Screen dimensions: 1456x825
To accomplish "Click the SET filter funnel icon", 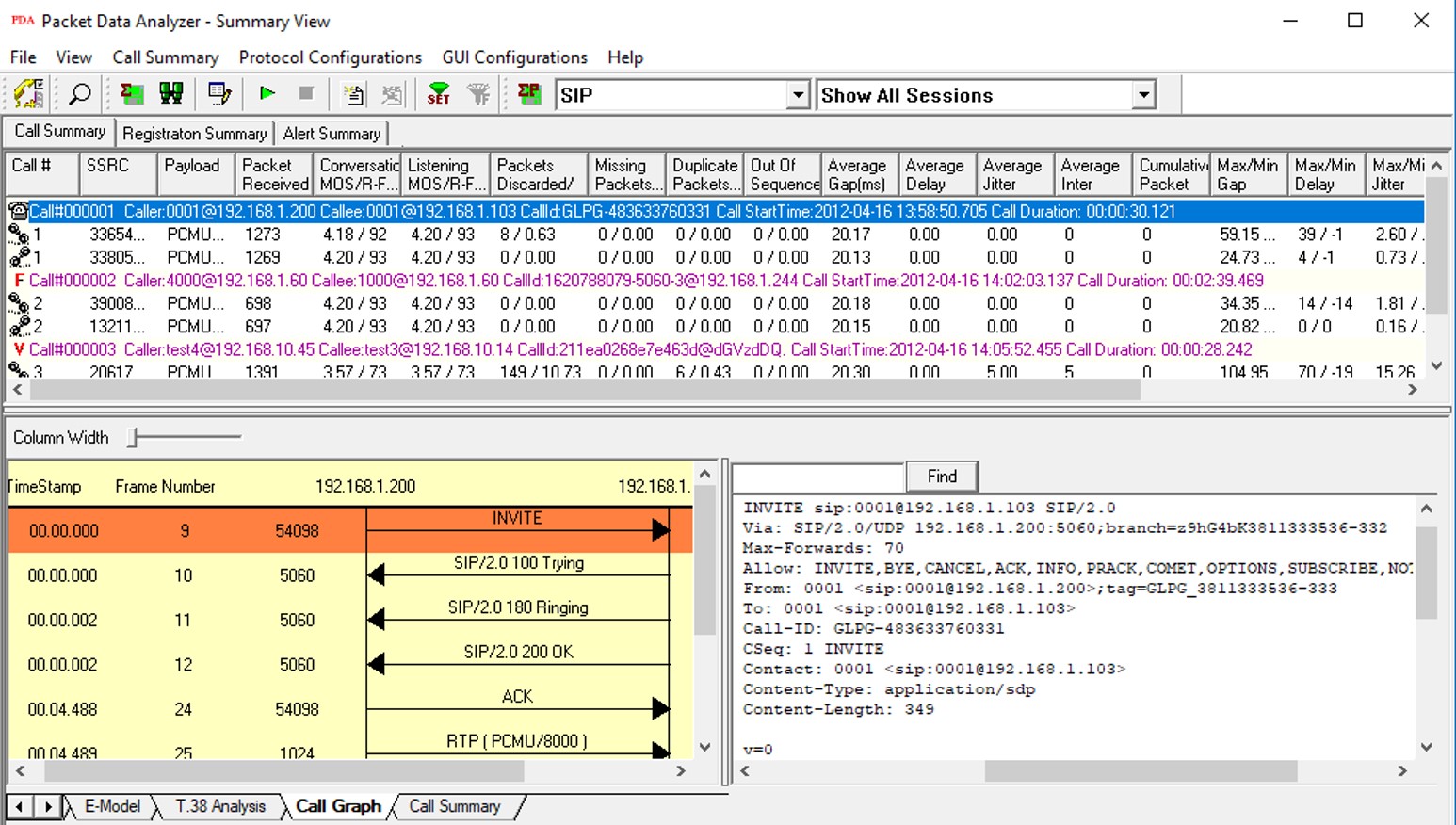I will (438, 94).
